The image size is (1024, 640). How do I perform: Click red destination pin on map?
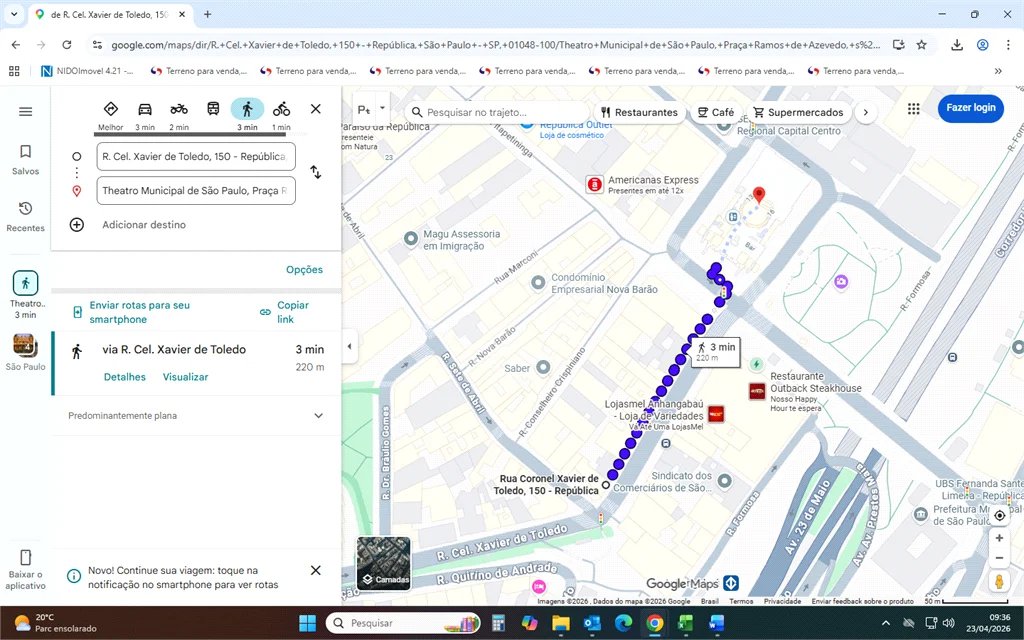[758, 195]
